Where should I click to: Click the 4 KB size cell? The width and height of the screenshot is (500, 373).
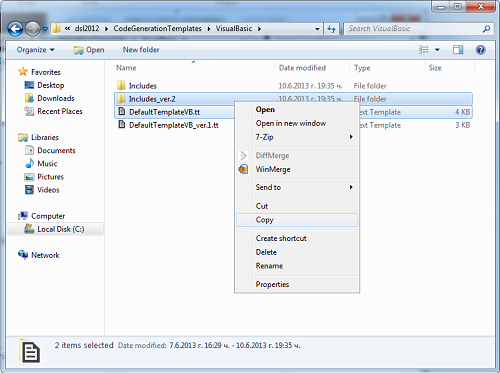(x=463, y=112)
